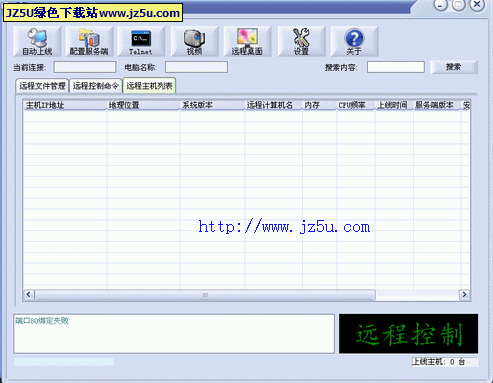Click the 远程计算机名 column header
Viewport: 493px width, 383px height.
273,105
